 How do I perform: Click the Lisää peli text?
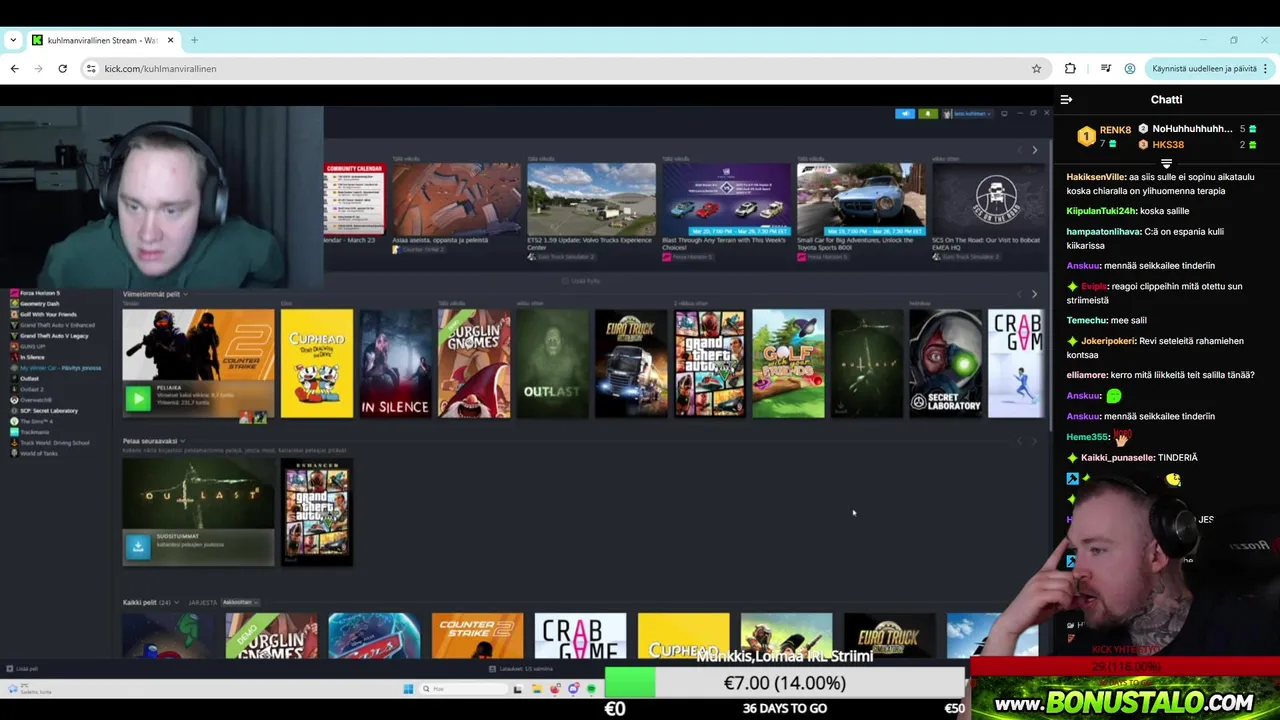point(27,669)
